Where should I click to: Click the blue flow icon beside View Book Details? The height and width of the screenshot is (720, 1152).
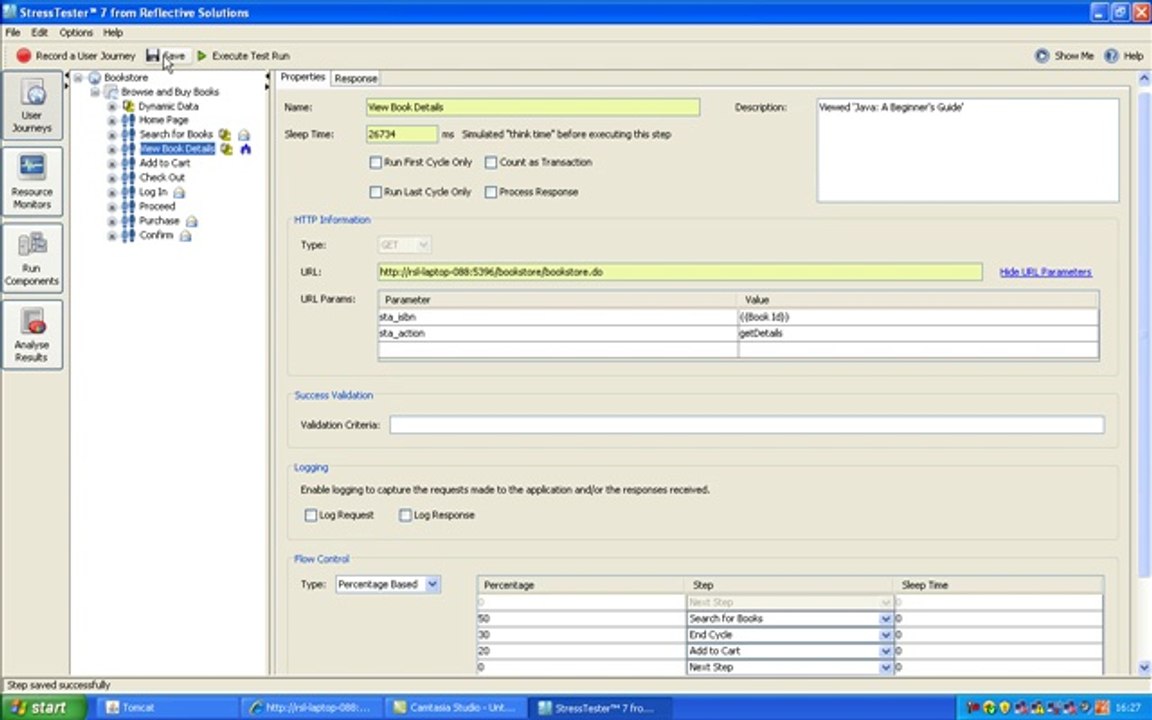tap(245, 149)
